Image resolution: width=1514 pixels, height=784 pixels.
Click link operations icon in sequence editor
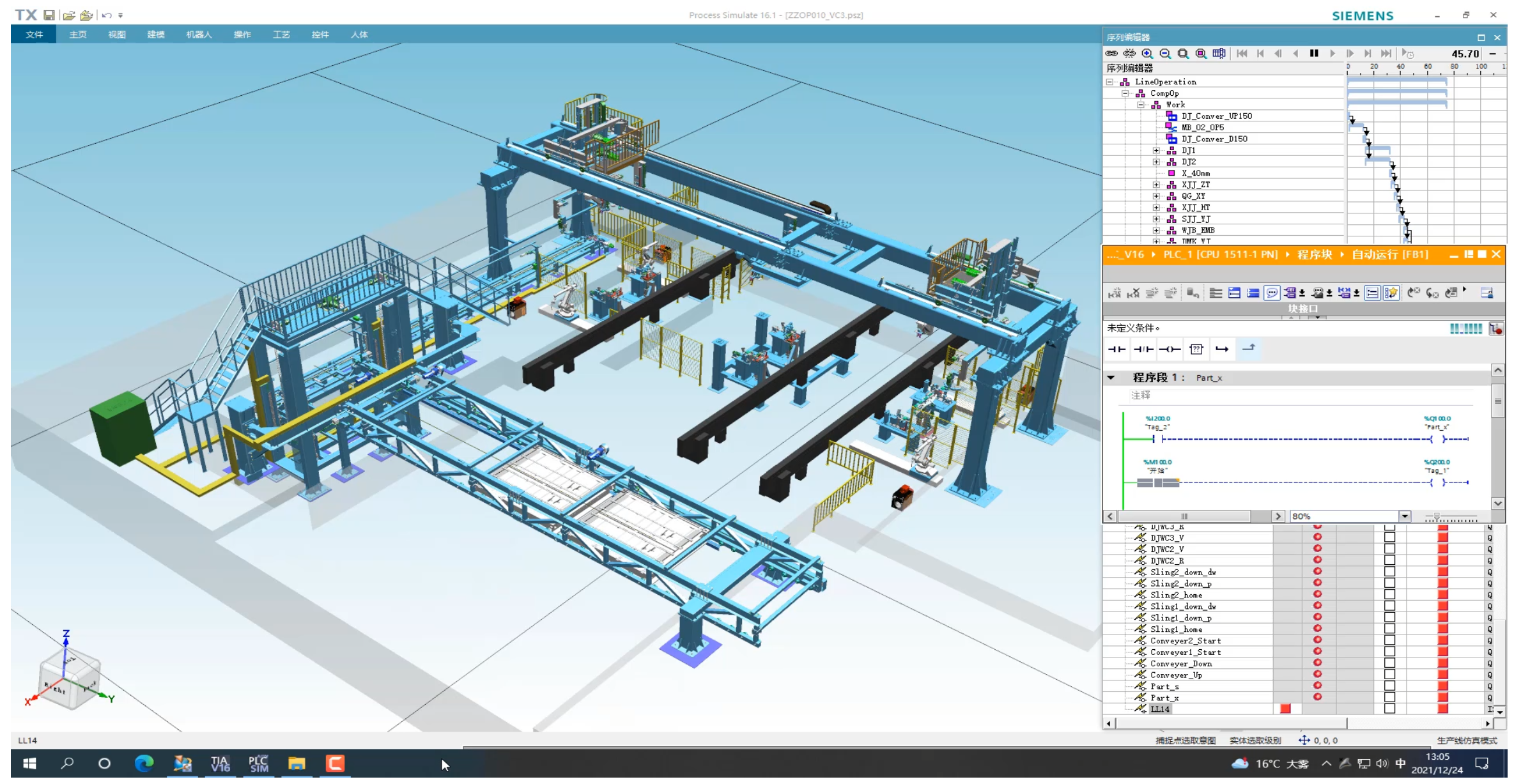point(1111,54)
